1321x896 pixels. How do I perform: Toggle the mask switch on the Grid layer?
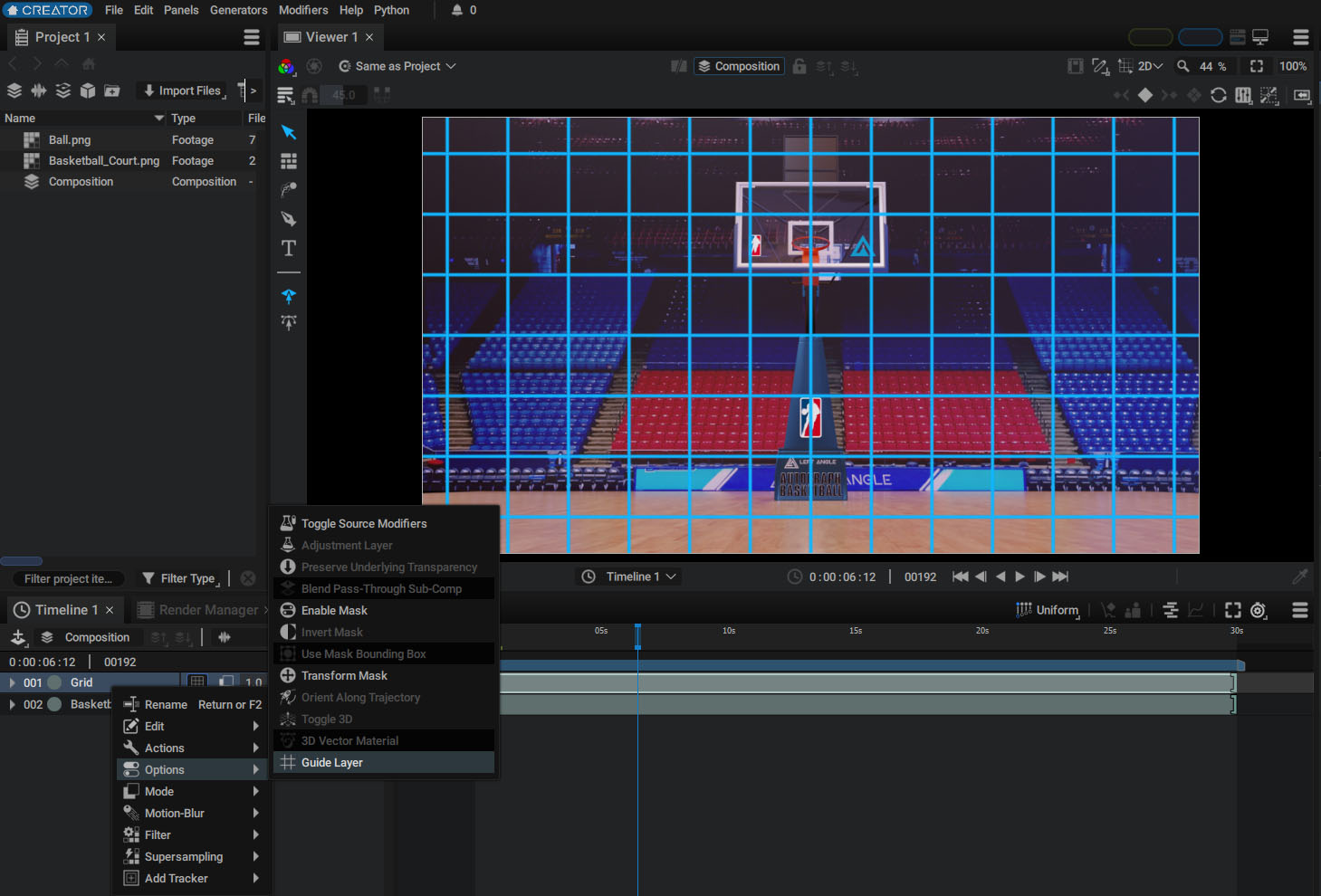pos(226,682)
